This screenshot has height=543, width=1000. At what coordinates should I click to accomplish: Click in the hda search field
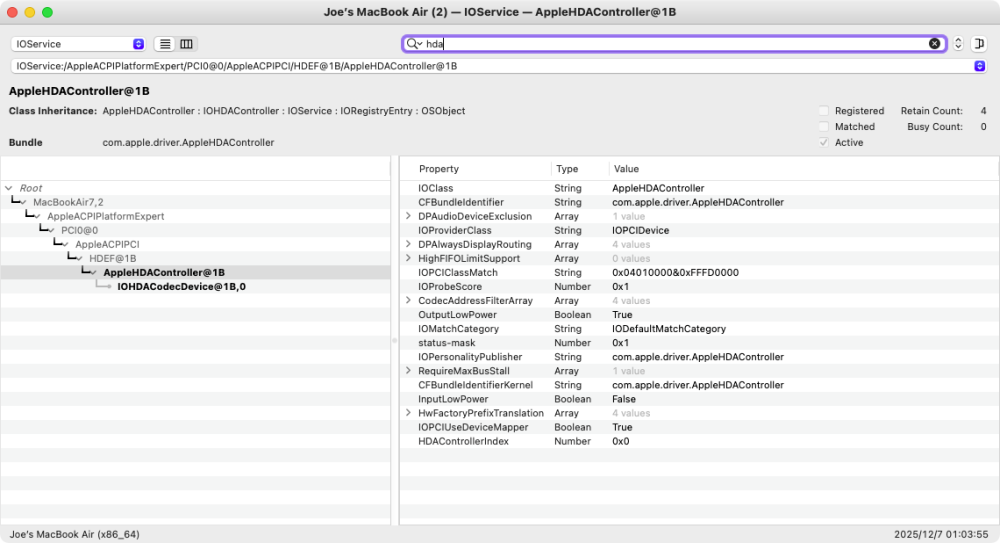[676, 44]
